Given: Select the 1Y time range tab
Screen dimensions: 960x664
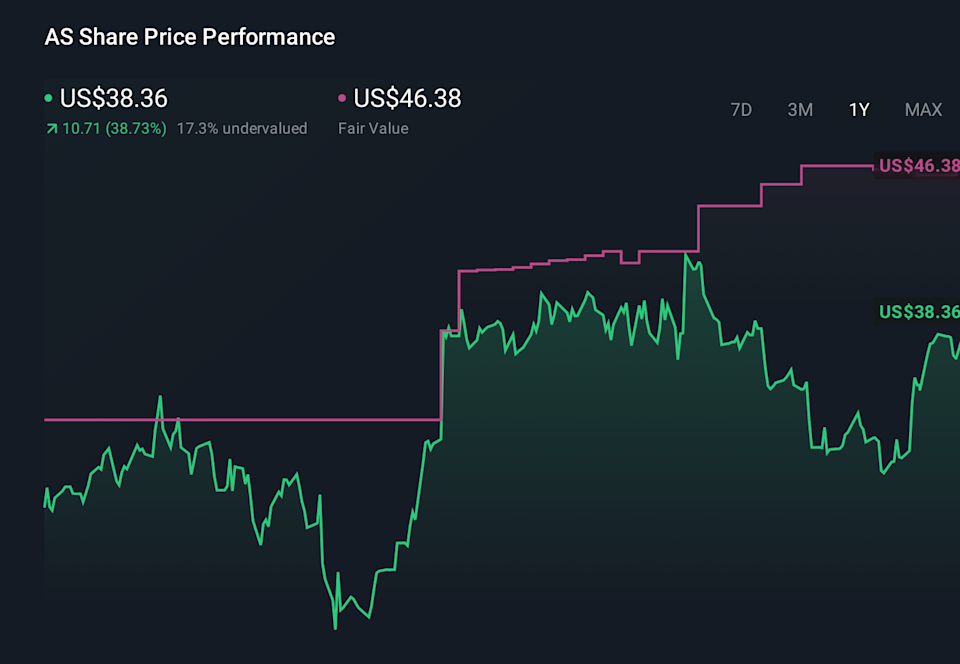Looking at the screenshot, I should point(859,110).
